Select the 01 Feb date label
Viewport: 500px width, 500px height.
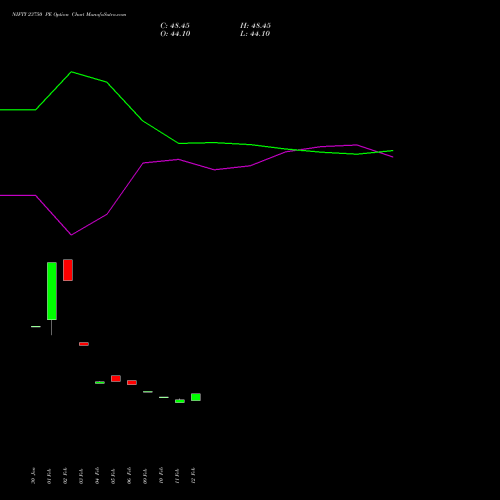click(x=49, y=476)
